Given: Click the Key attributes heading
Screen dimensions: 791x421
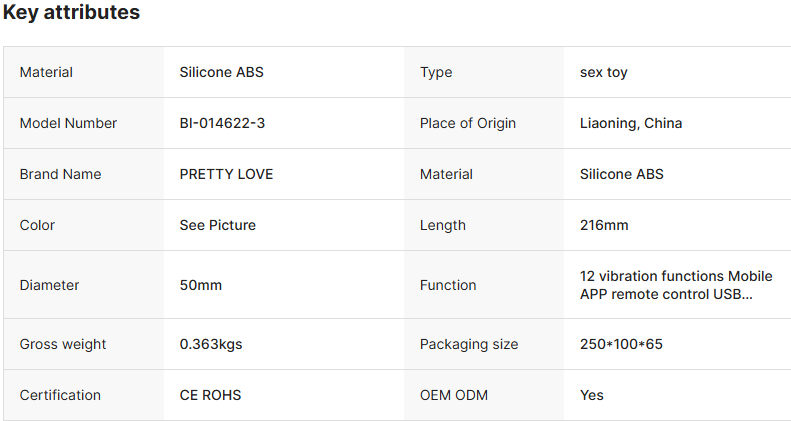Looking at the screenshot, I should [71, 13].
